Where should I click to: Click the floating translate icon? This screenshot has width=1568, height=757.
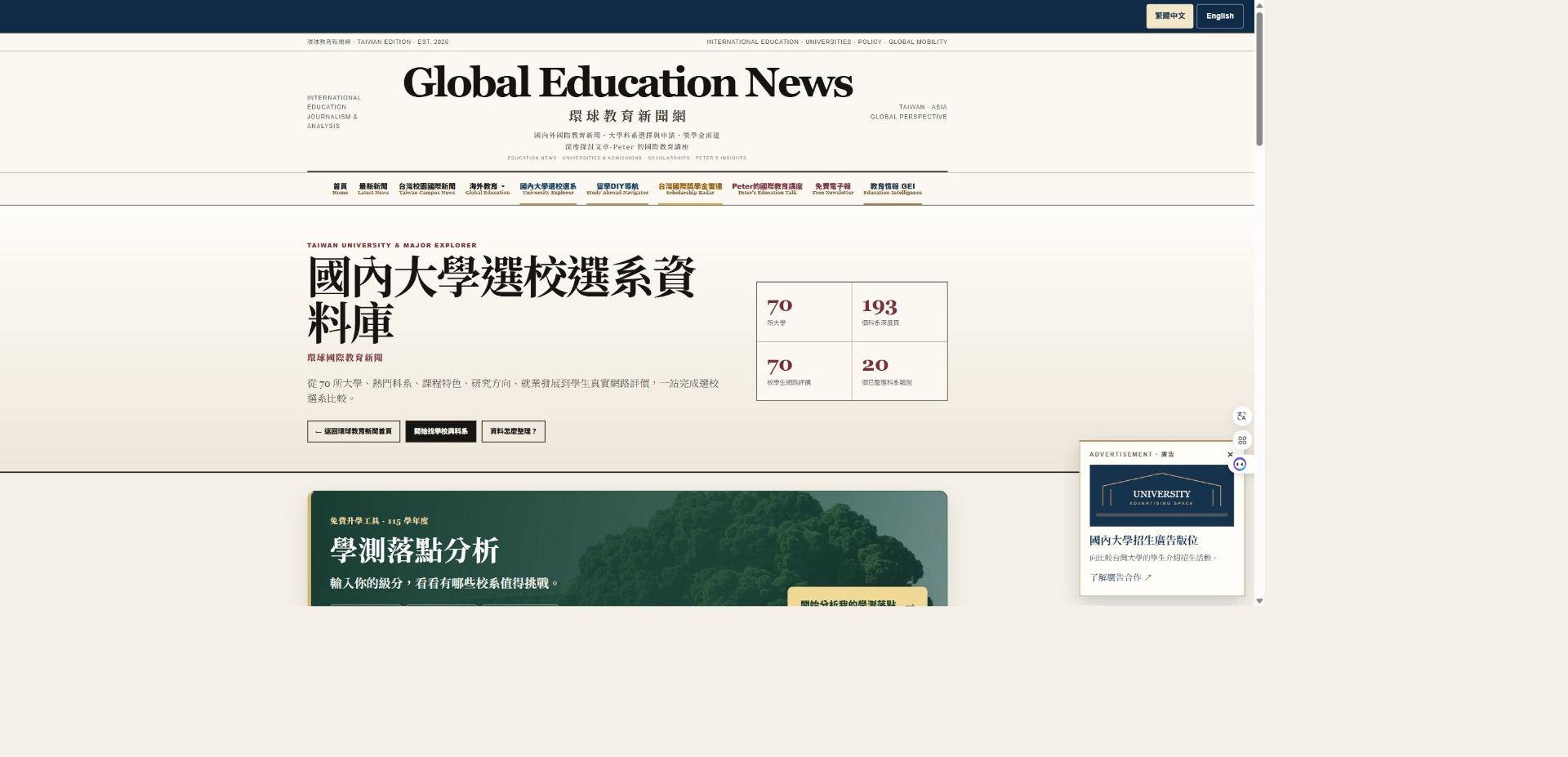[x=1241, y=416]
